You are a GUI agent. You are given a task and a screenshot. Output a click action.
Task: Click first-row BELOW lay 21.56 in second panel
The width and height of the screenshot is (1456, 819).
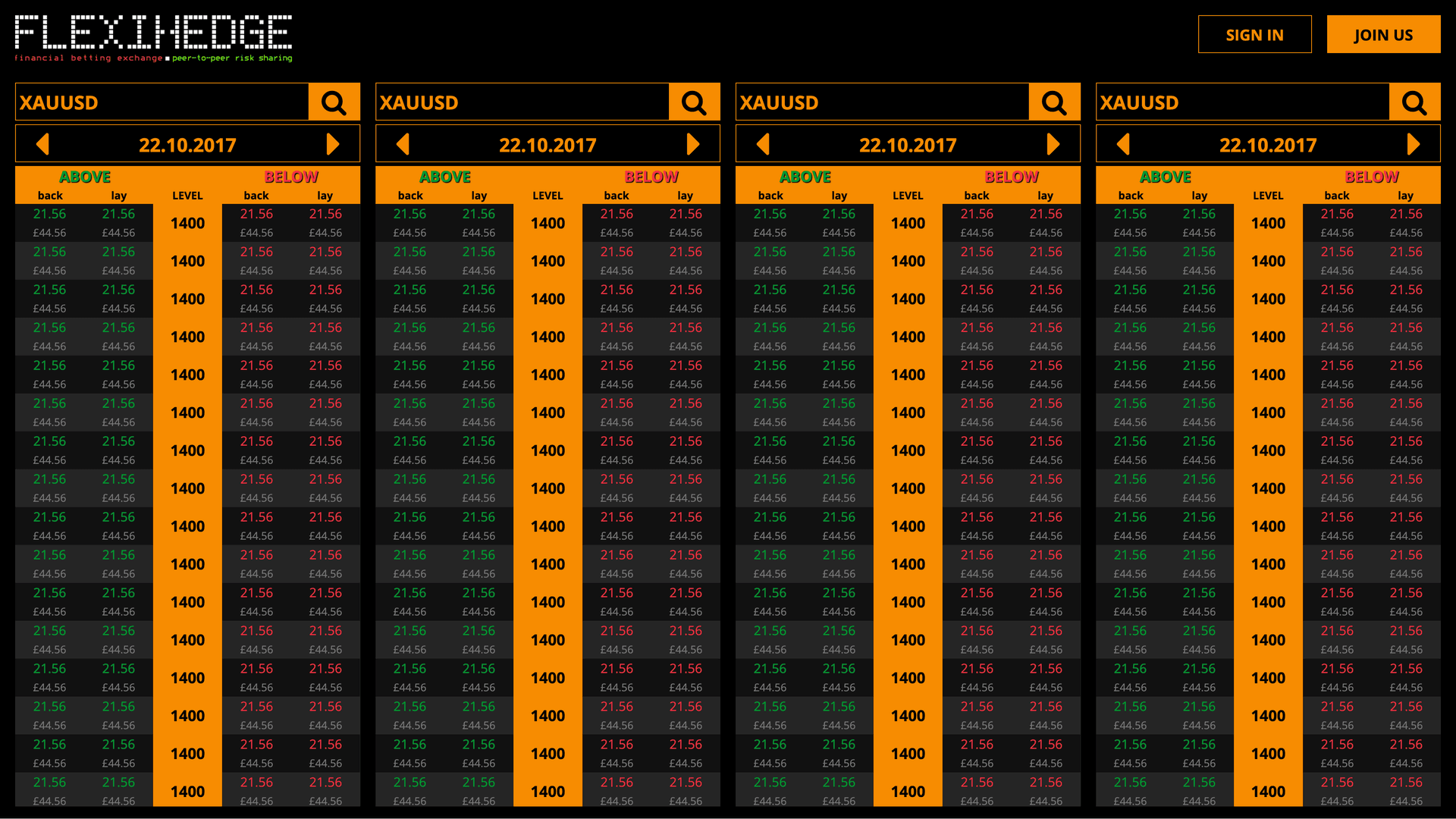click(686, 215)
